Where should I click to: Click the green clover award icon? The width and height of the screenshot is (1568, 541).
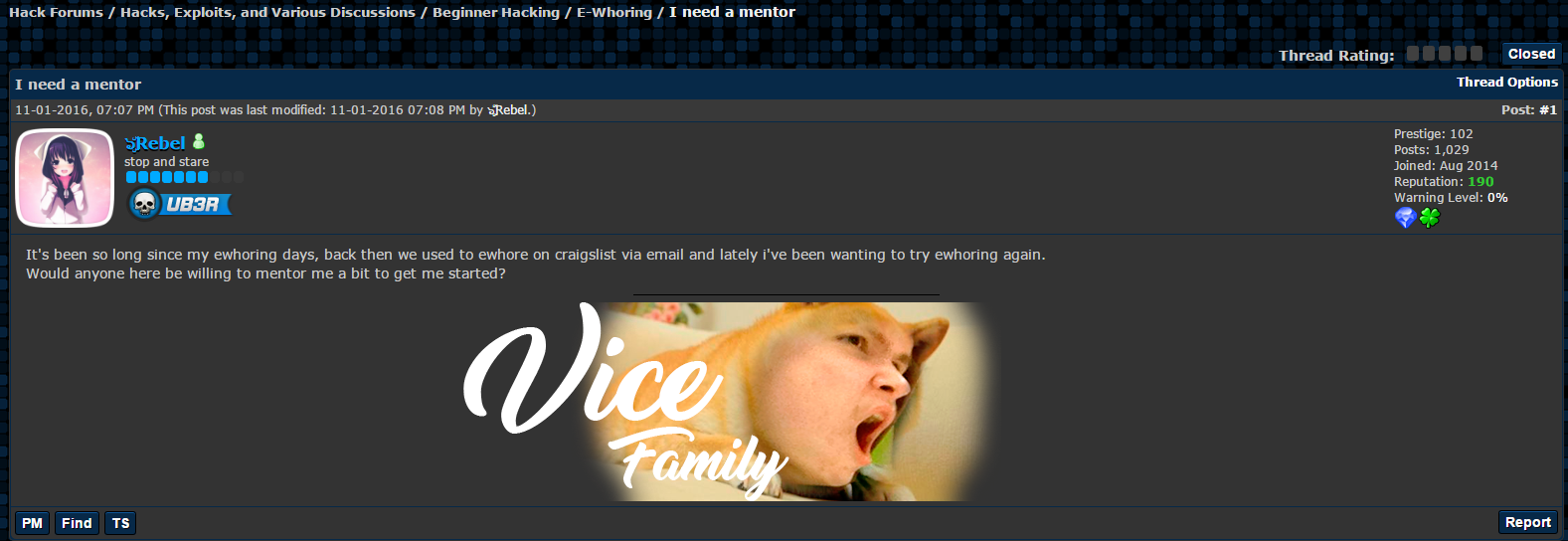pos(1429,218)
